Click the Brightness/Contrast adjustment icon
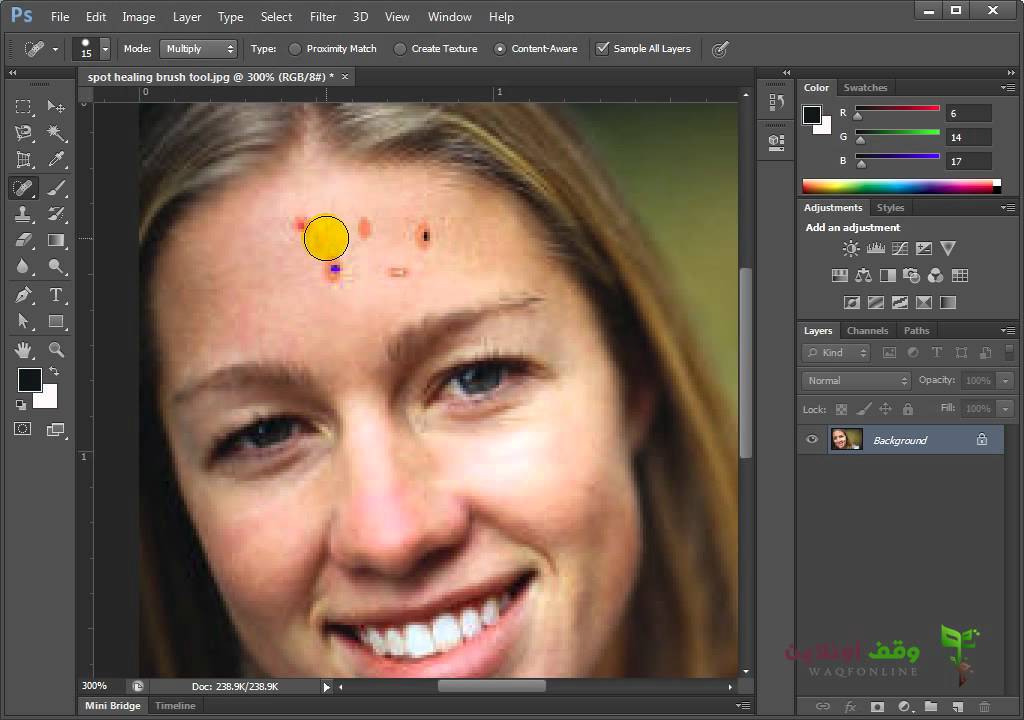1024x720 pixels. [x=851, y=248]
